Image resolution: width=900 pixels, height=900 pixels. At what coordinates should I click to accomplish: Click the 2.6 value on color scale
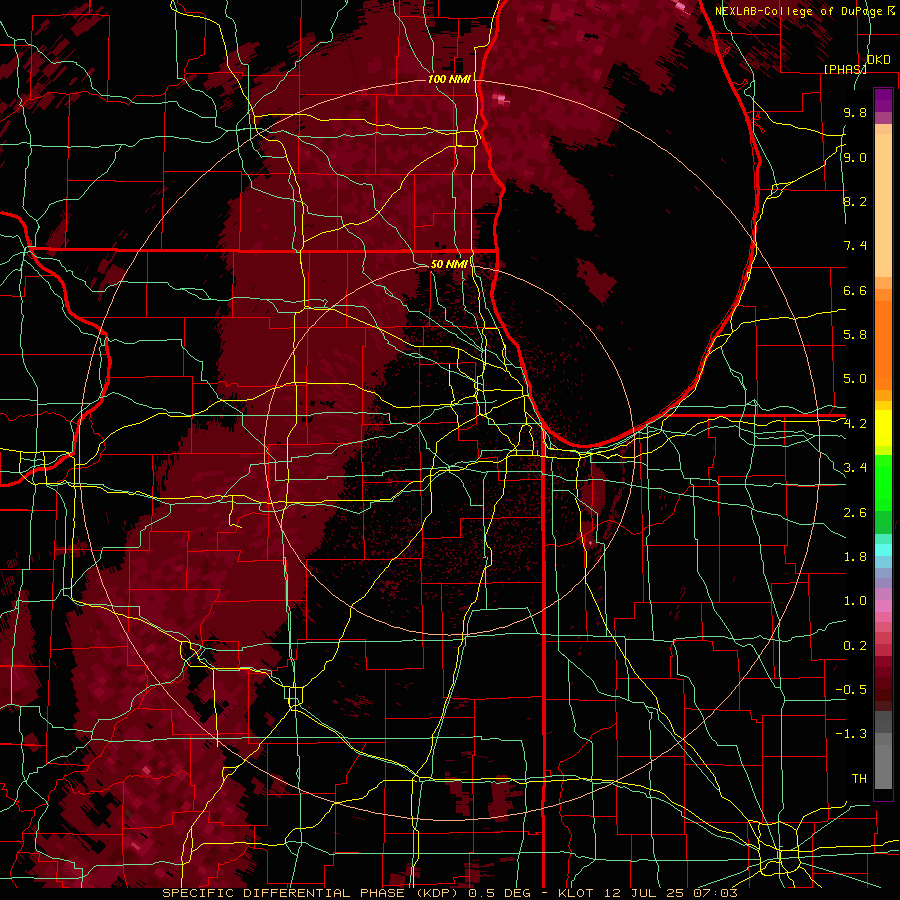click(855, 513)
